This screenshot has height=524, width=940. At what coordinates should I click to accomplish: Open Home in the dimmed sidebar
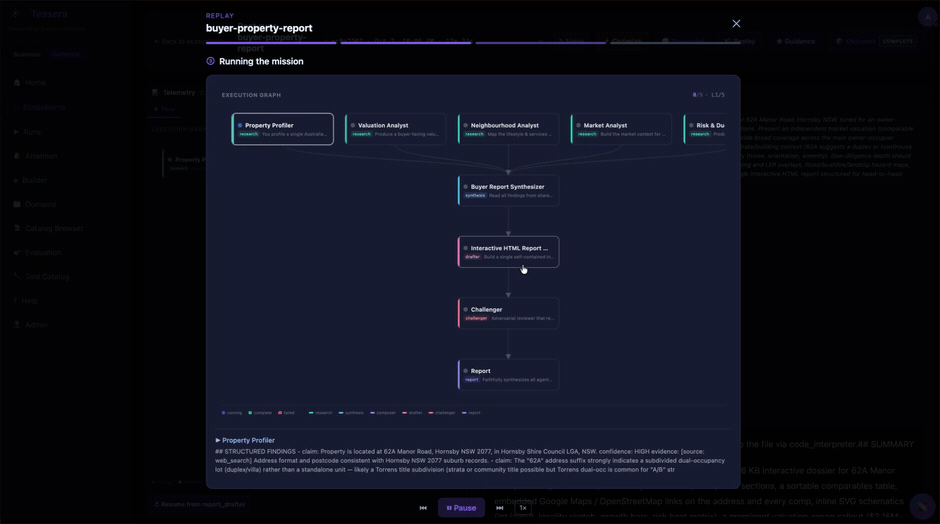point(35,83)
